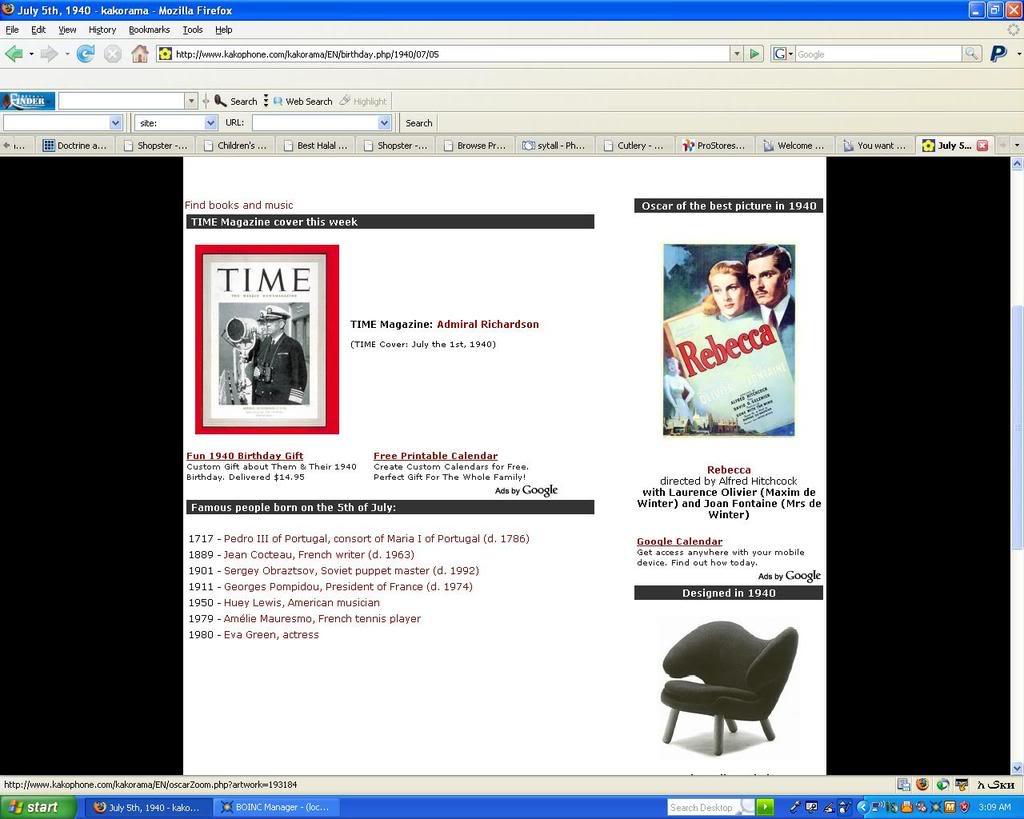Switch to BOINC Manager taskbar button
The height and width of the screenshot is (819, 1024).
(277, 807)
